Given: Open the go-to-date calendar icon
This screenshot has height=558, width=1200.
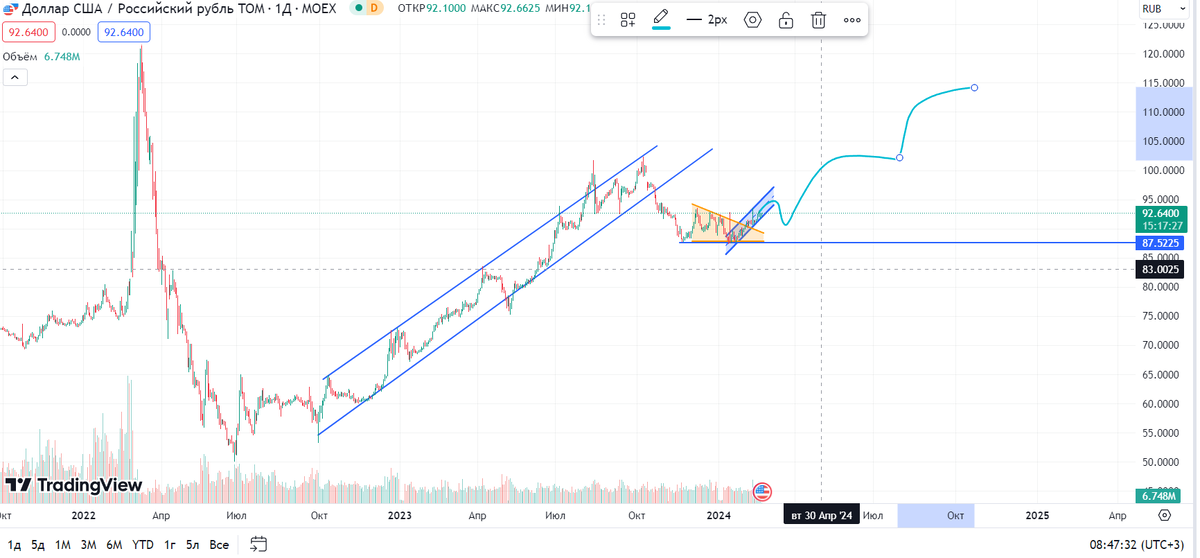Looking at the screenshot, I should [x=259, y=544].
